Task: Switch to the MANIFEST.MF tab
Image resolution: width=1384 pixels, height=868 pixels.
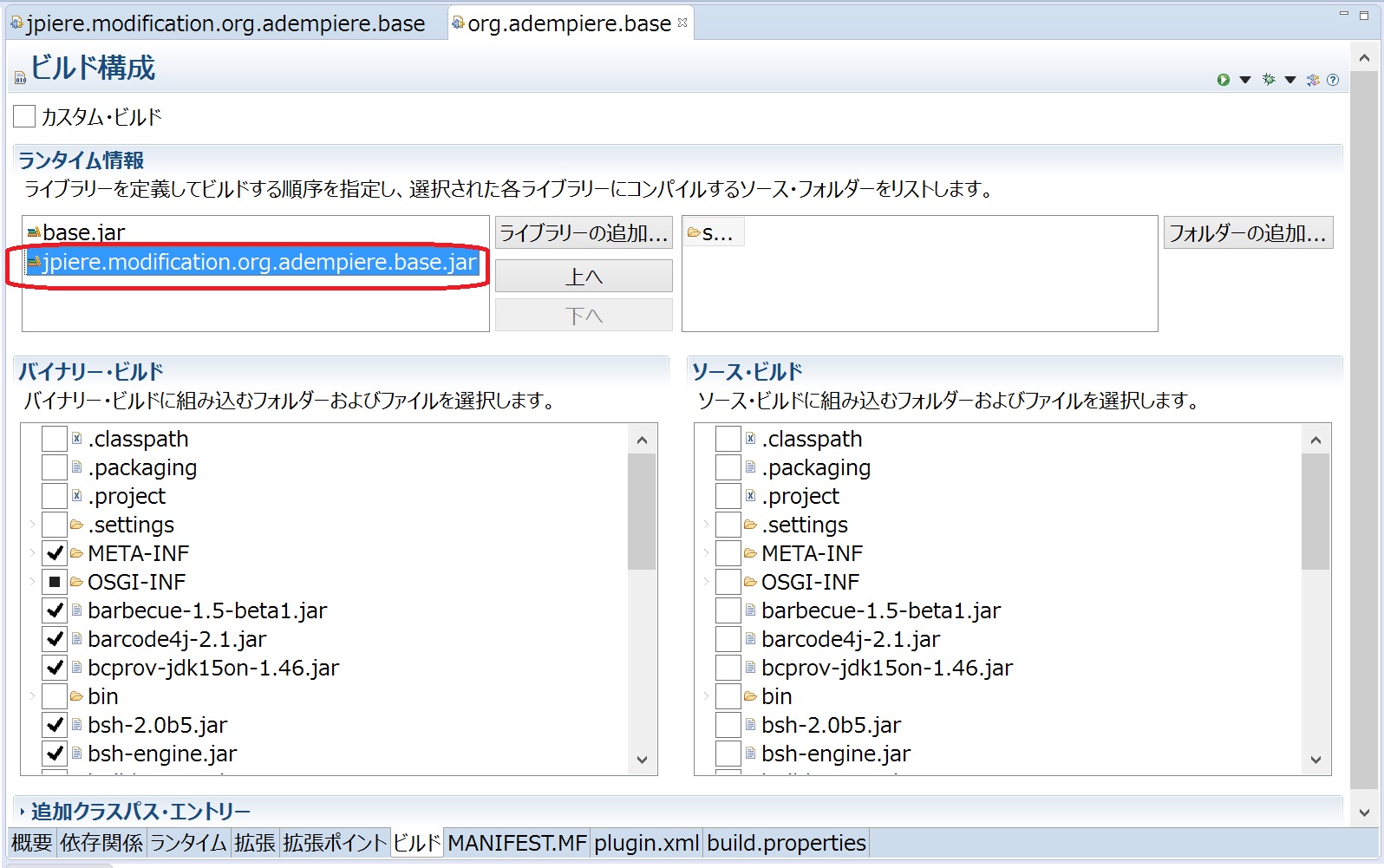Action: point(517,843)
